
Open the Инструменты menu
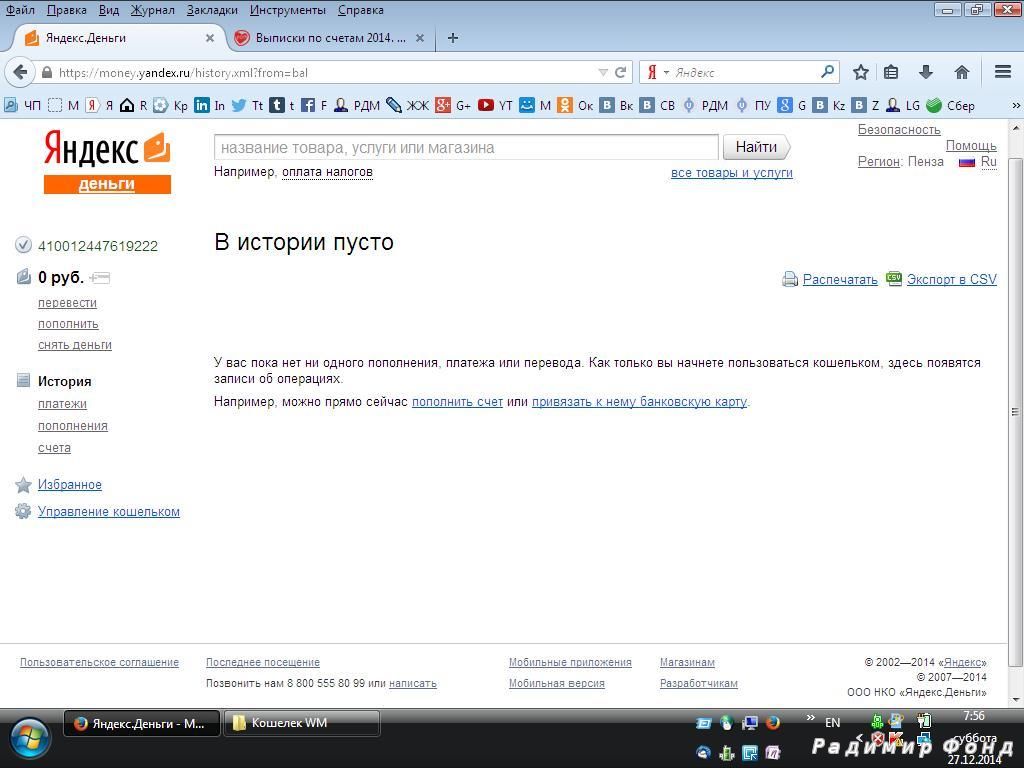coord(287,10)
